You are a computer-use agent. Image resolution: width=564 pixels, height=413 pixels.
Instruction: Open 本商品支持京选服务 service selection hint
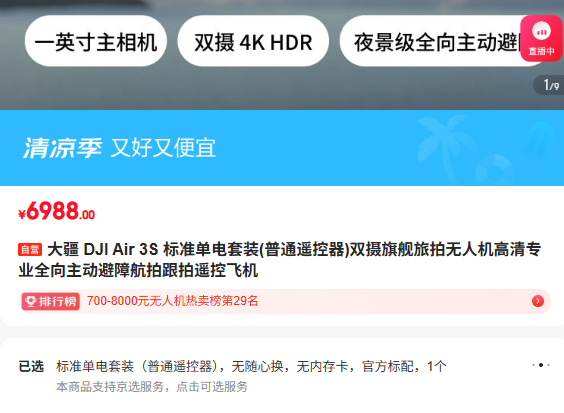coord(152,387)
